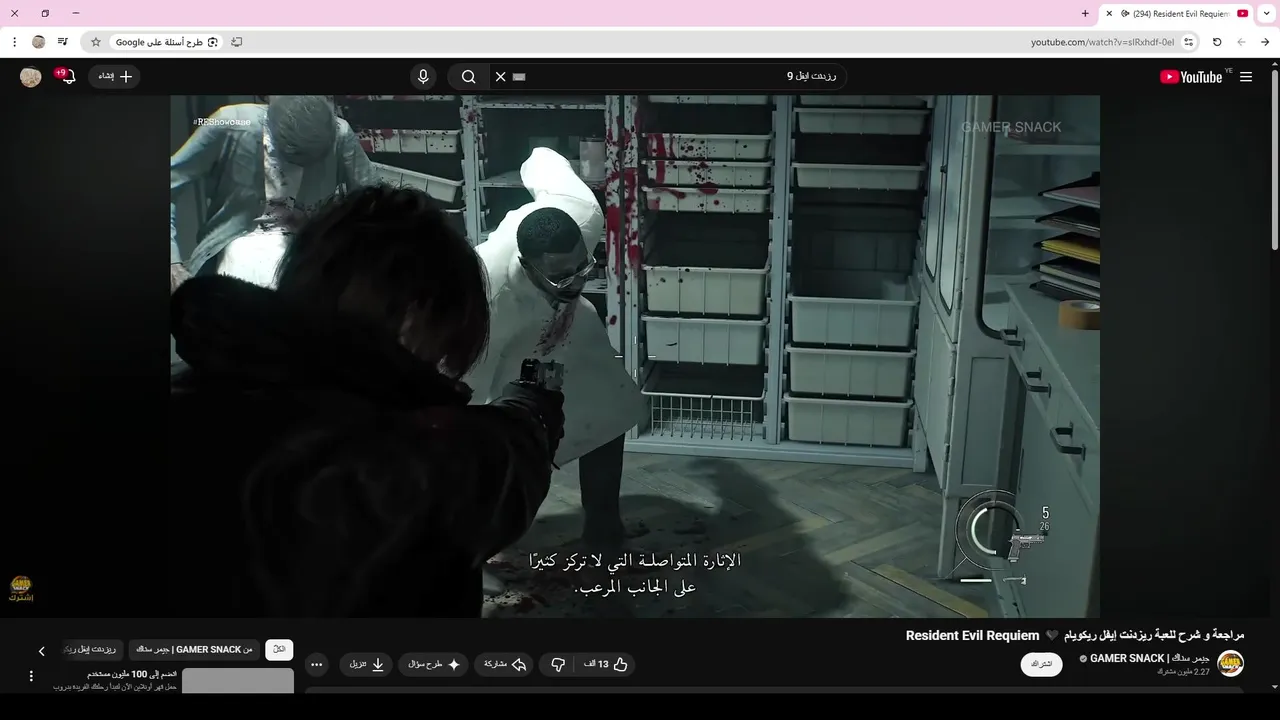Open the YouTube hamburger guide menu
1280x720 pixels.
1246,77
